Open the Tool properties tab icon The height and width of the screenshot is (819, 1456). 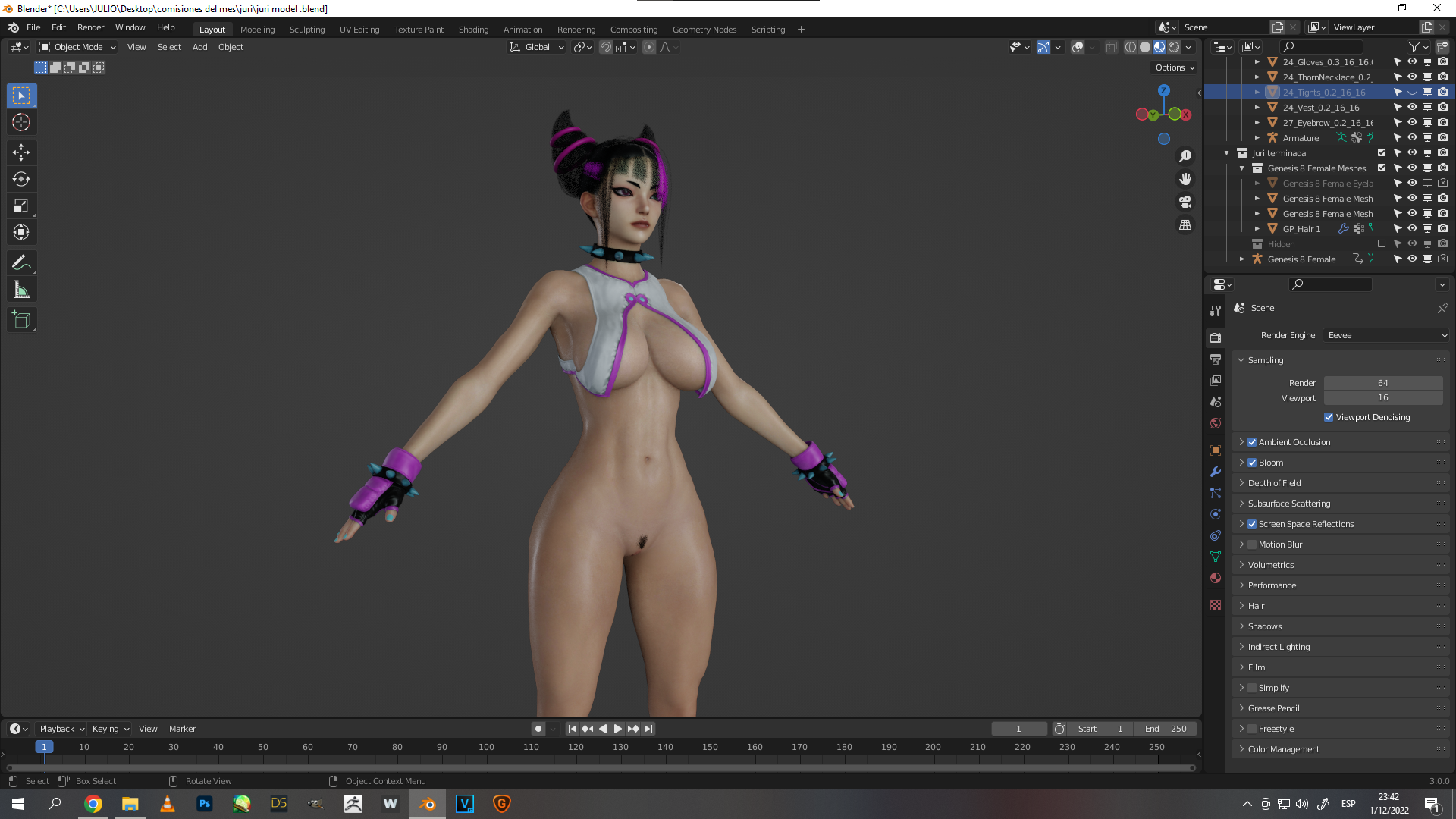pyautogui.click(x=1216, y=311)
